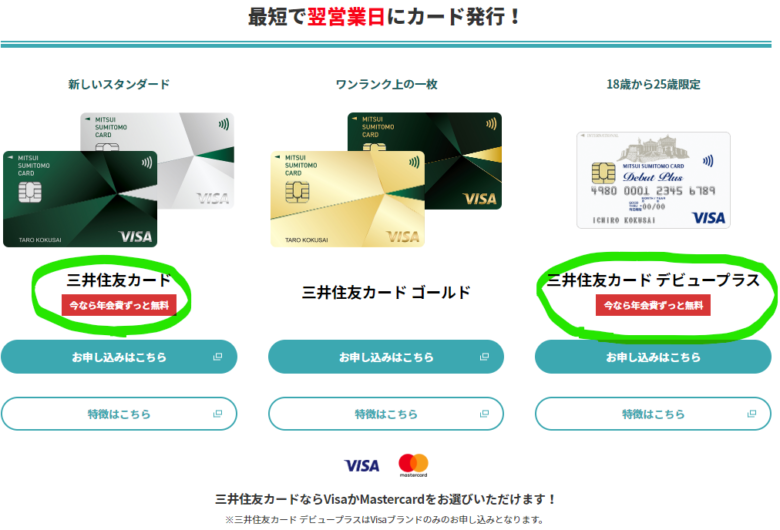Viewport: 780px width, 530px height.
Task: Open features for the Gold card
Action: (x=386, y=414)
